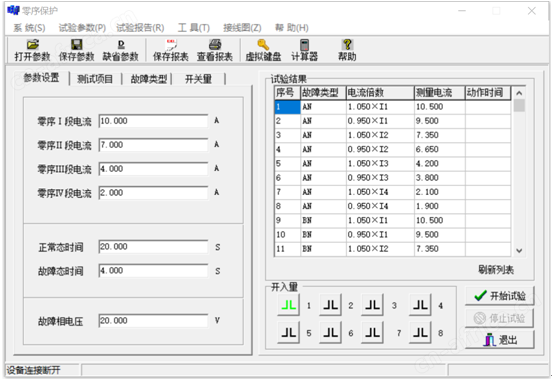
Task: Toggle binary input 7 pulse indicator
Action: (x=372, y=333)
